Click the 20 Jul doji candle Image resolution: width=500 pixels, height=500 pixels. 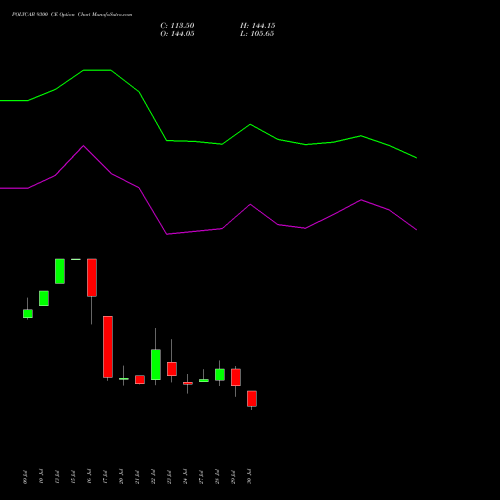[x=124, y=379]
